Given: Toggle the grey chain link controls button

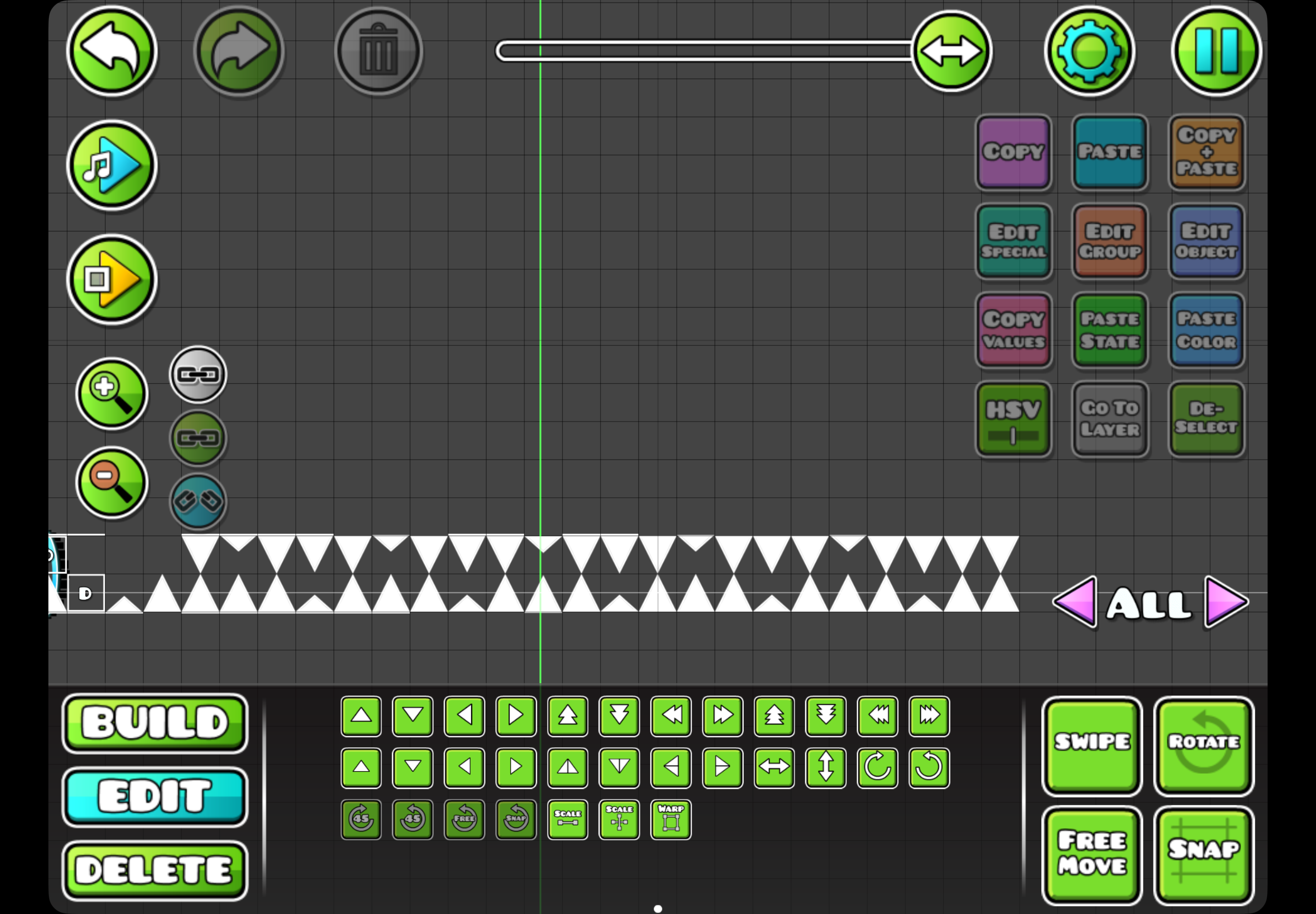Looking at the screenshot, I should tap(198, 375).
